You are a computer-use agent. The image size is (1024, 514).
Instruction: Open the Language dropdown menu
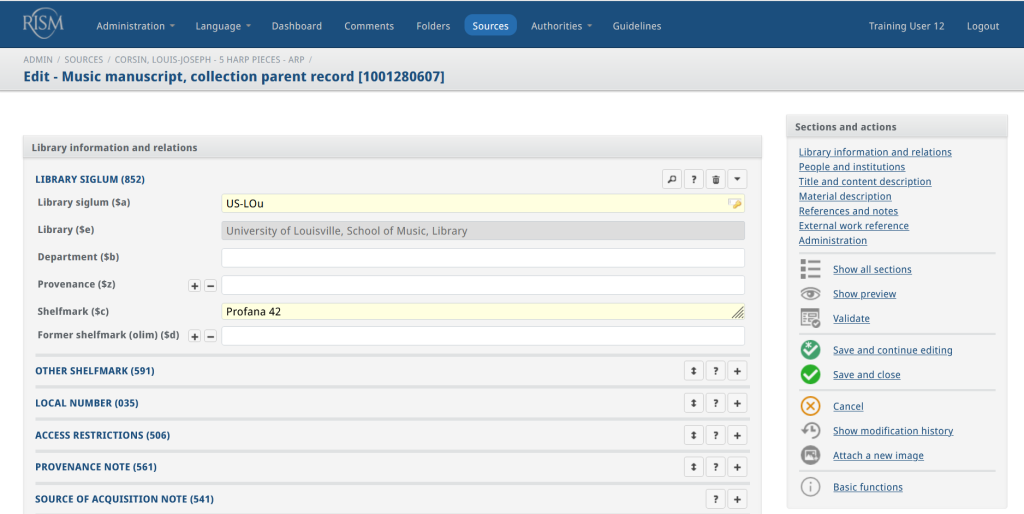tap(223, 26)
